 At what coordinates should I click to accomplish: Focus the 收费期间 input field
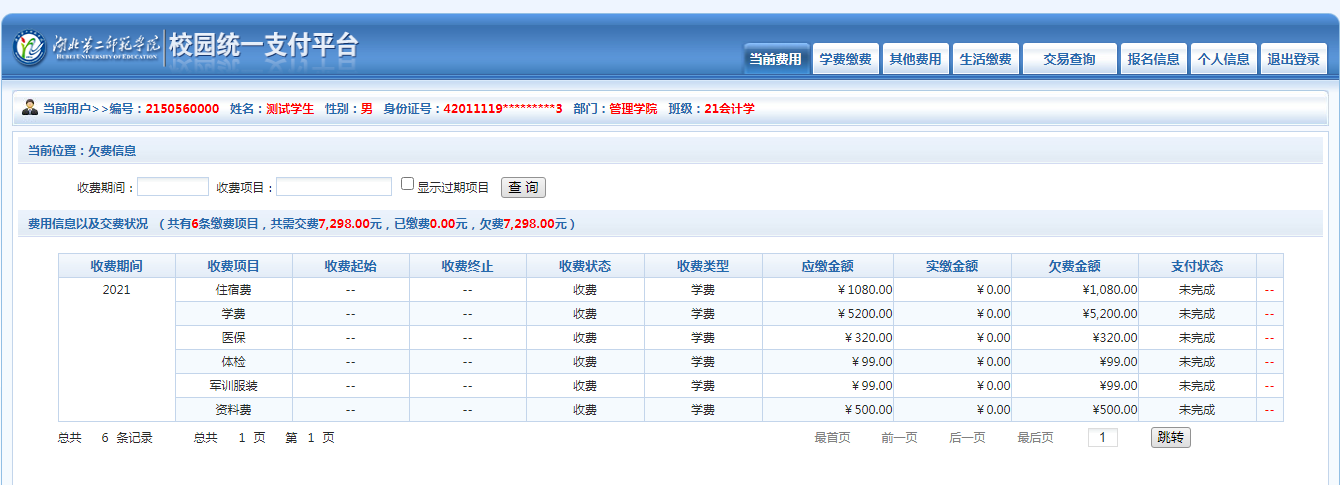pos(173,187)
